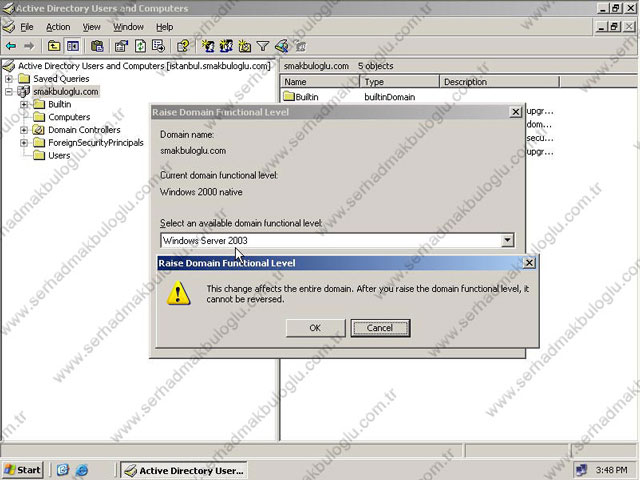Screen dimensions: 640x480
Task: Select the Active Directory Users and Computers root node
Action: tap(144, 66)
